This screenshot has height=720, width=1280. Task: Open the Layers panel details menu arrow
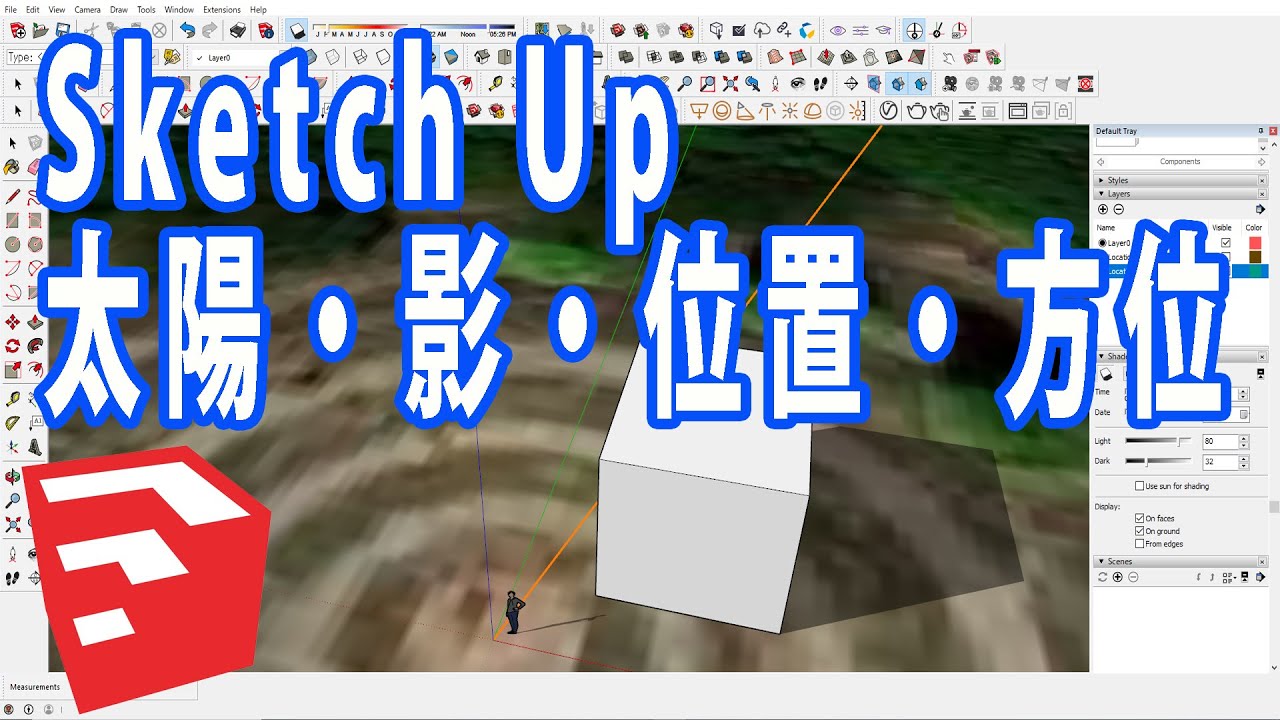(1260, 209)
